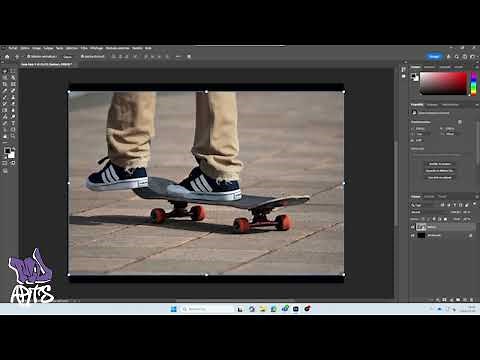Click the third quick action button in Properties
The height and width of the screenshot is (360, 480).
point(440,177)
